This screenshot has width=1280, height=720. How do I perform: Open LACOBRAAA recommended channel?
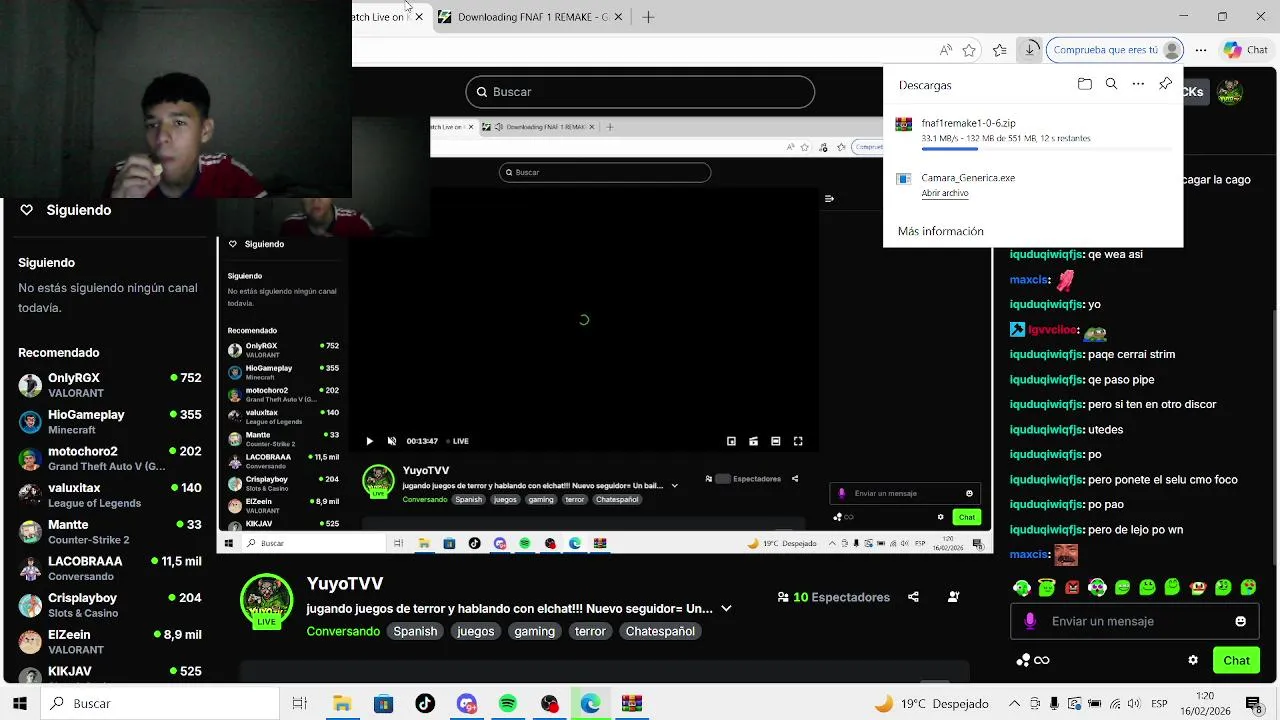click(110, 568)
